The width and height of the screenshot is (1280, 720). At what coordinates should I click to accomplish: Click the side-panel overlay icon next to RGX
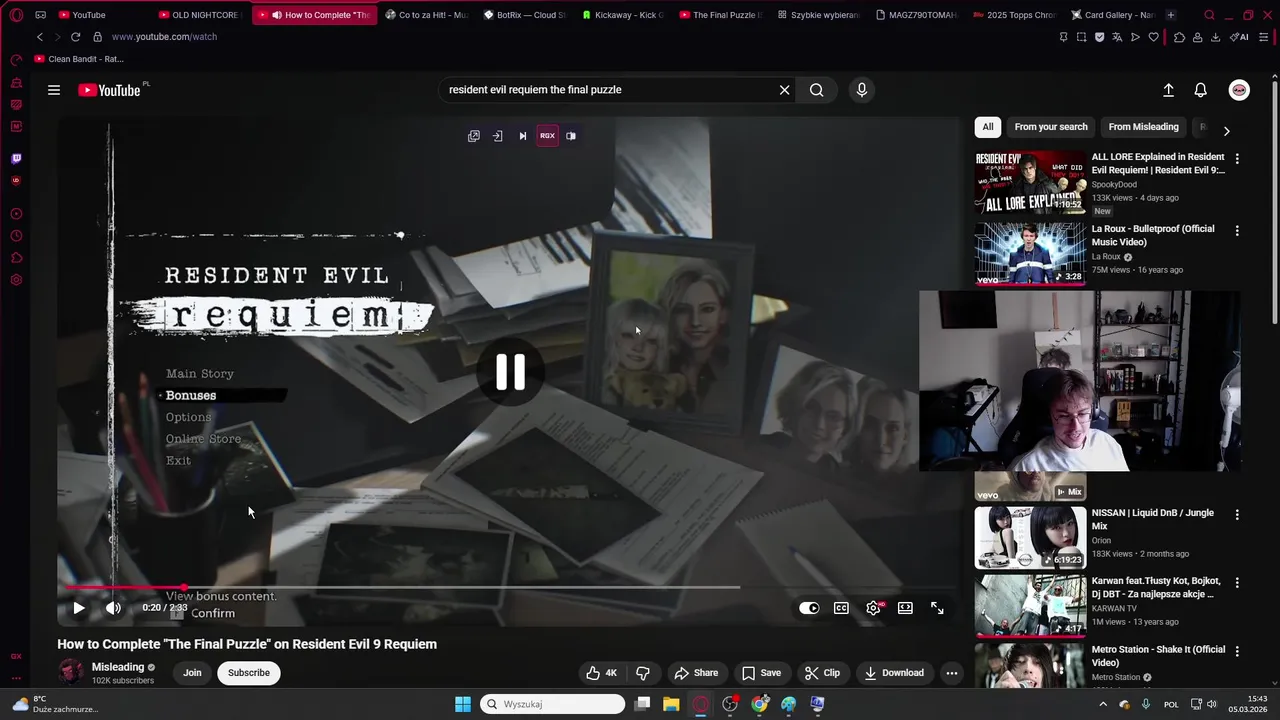coord(571,136)
